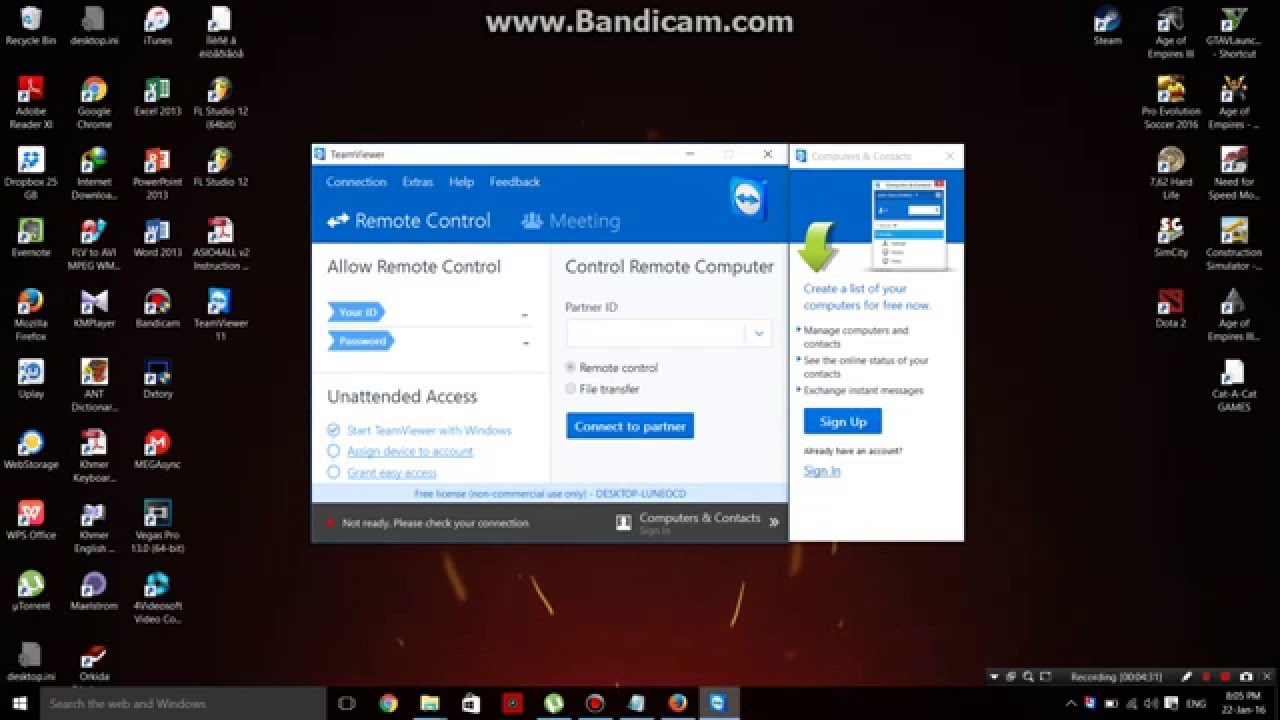The height and width of the screenshot is (720, 1280).
Task: Select the TeamViewer 11 desktop icon
Action: tap(220, 315)
